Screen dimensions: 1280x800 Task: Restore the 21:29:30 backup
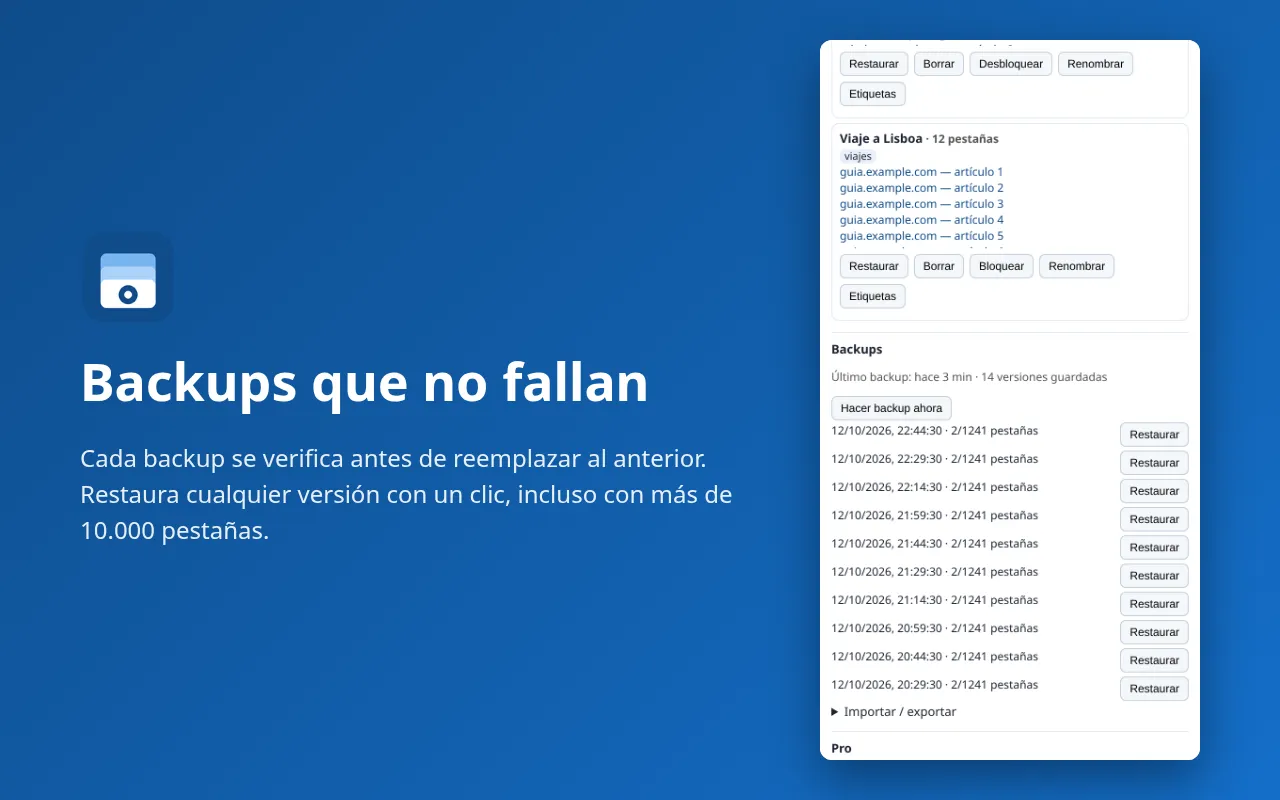1154,576
